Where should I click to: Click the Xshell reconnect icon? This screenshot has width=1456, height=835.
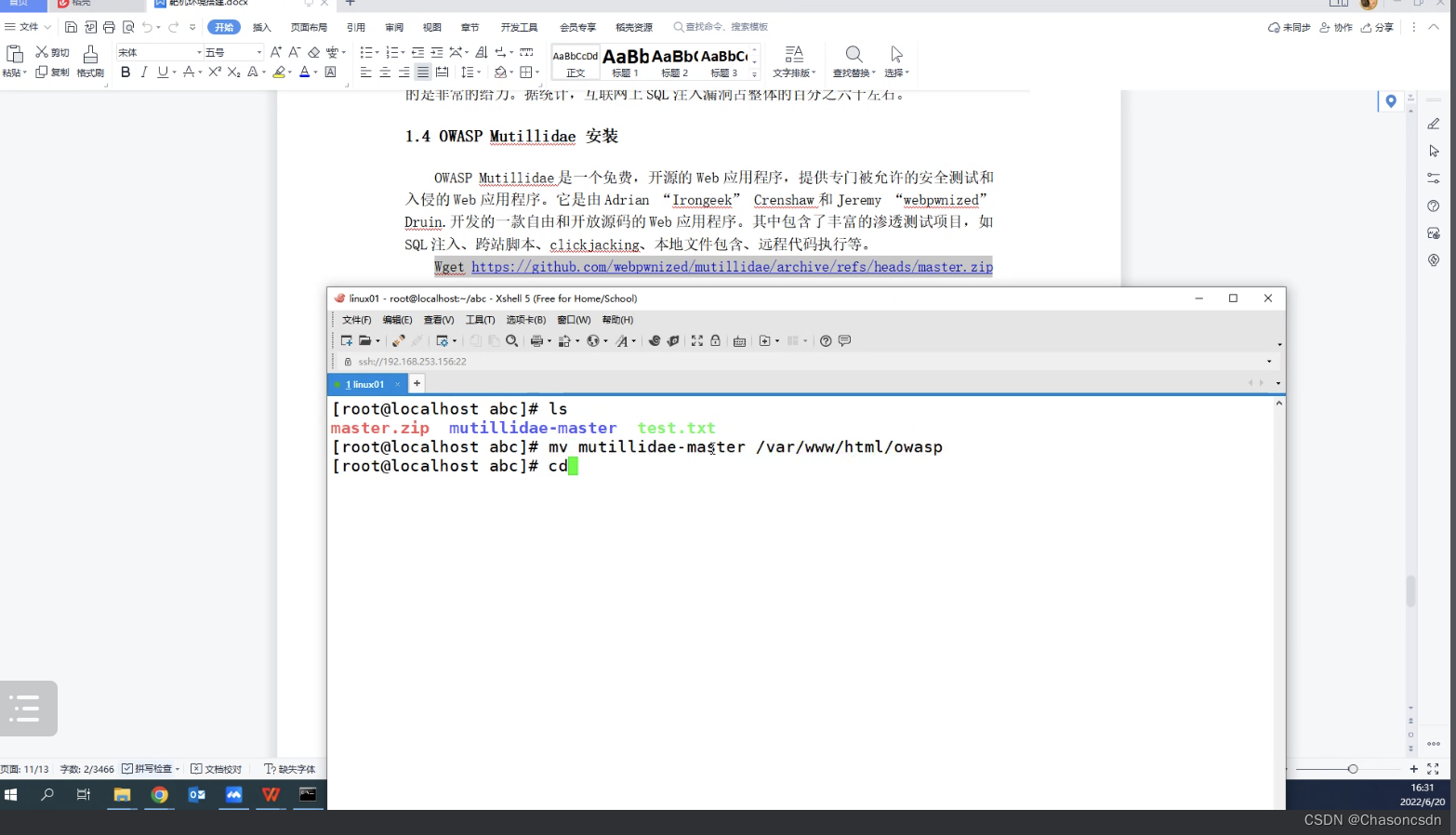[398, 341]
